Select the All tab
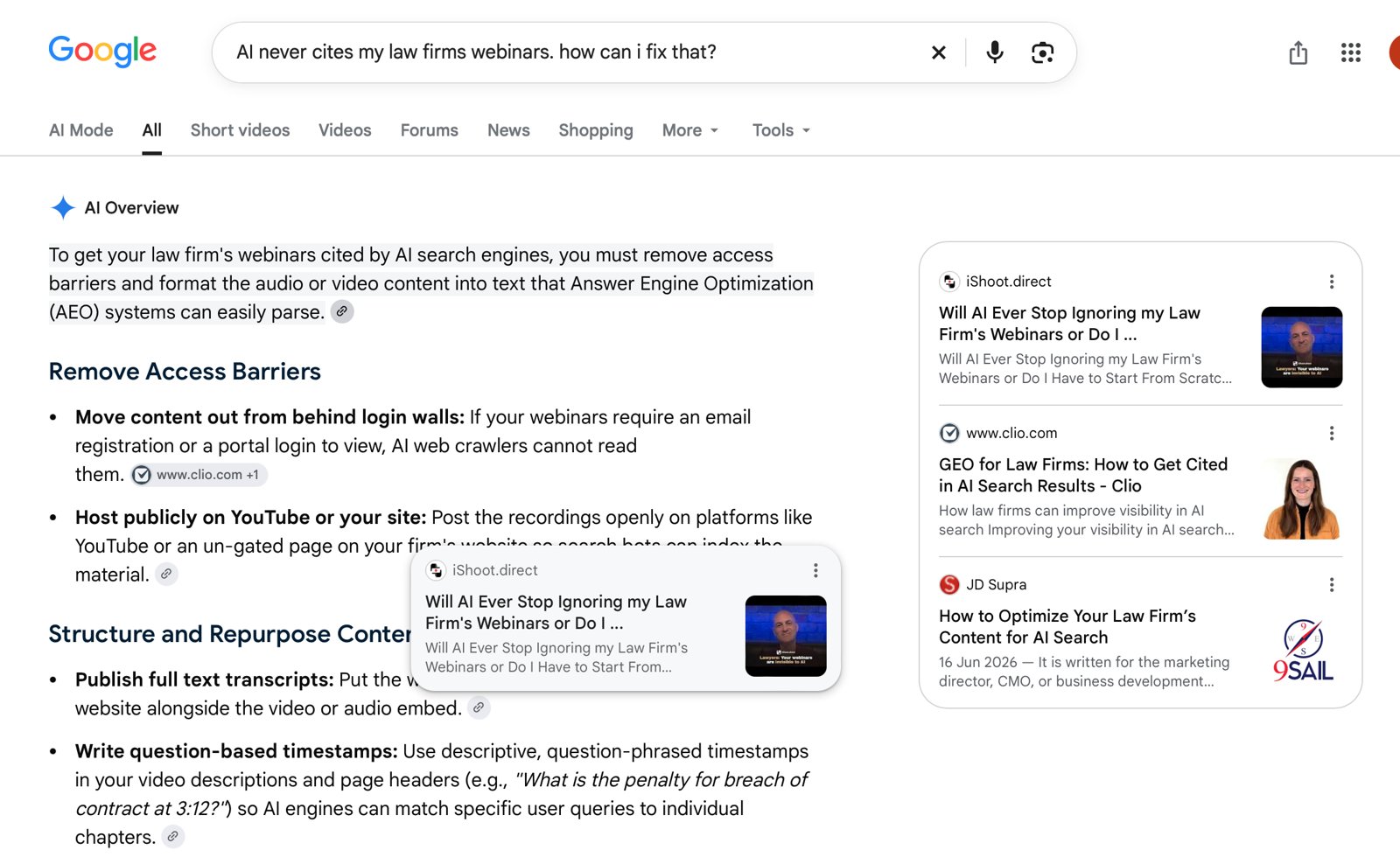Image resolution: width=1400 pixels, height=864 pixels. 152,130
